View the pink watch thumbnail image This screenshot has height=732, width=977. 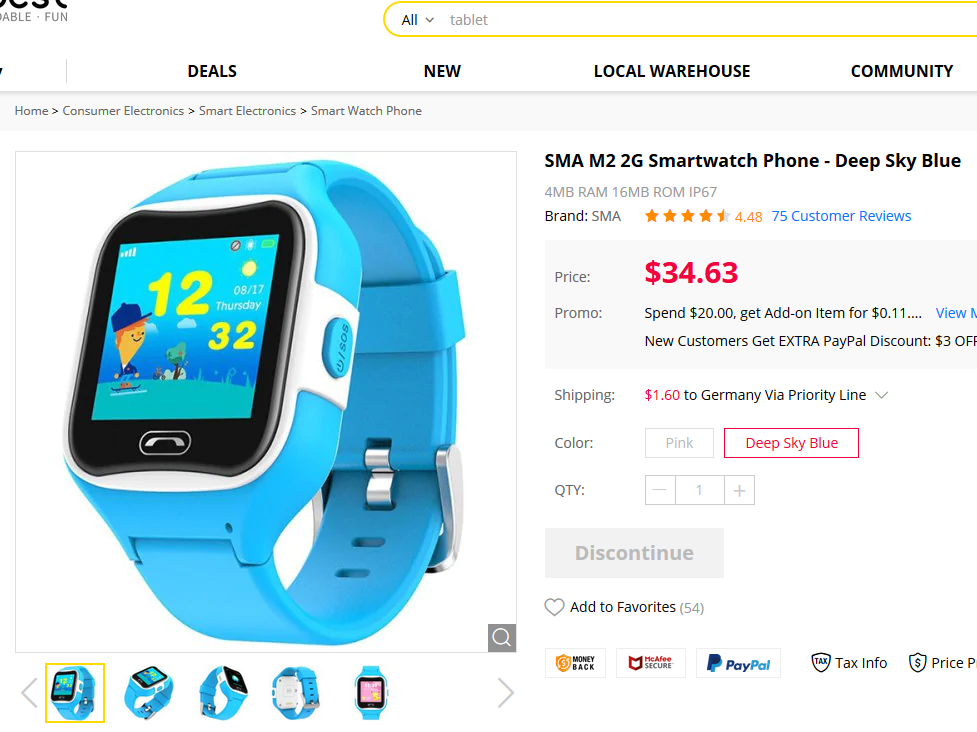click(371, 692)
